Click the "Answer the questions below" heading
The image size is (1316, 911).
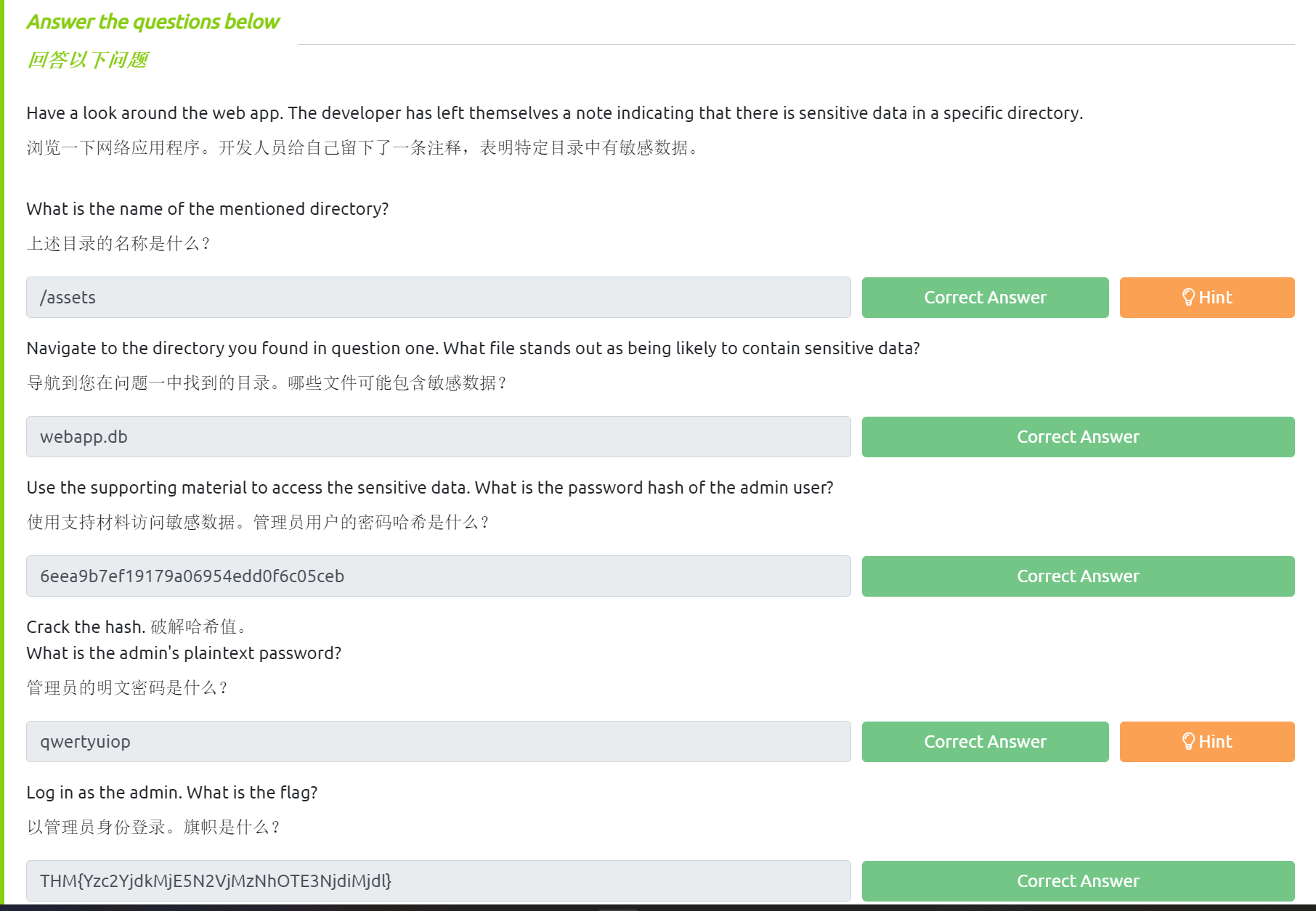(x=153, y=22)
